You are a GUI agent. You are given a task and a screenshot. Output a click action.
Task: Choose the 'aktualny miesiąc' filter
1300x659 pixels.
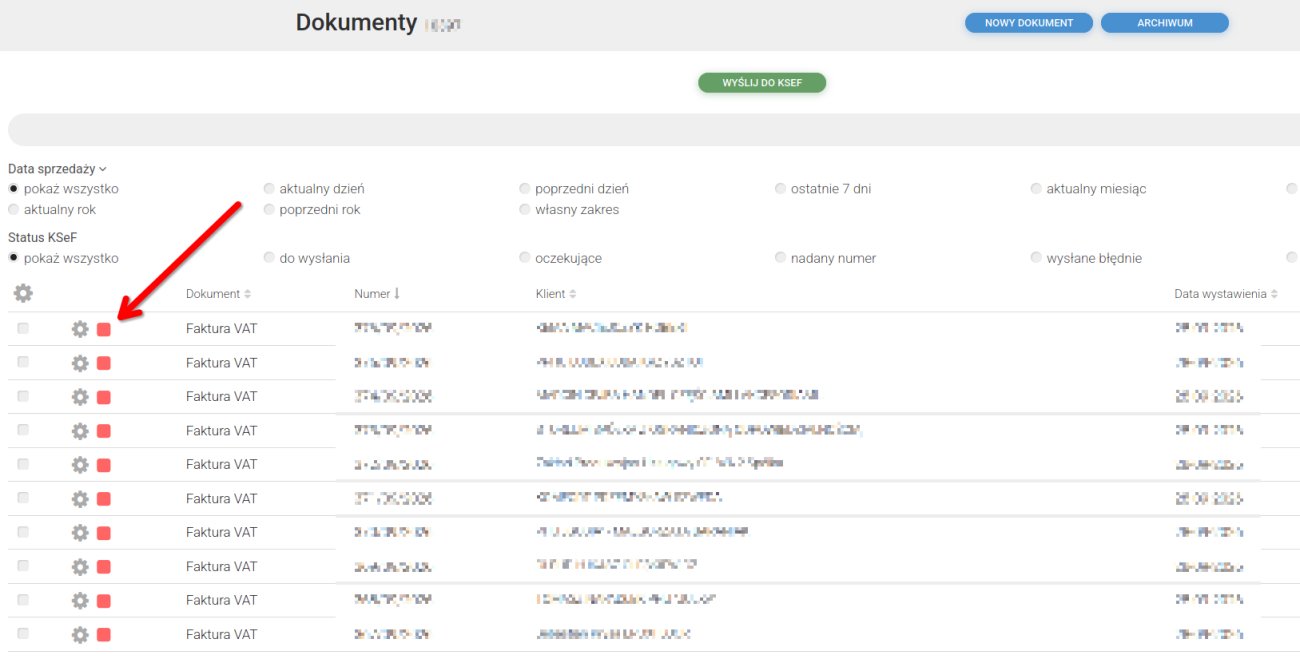pos(1037,188)
